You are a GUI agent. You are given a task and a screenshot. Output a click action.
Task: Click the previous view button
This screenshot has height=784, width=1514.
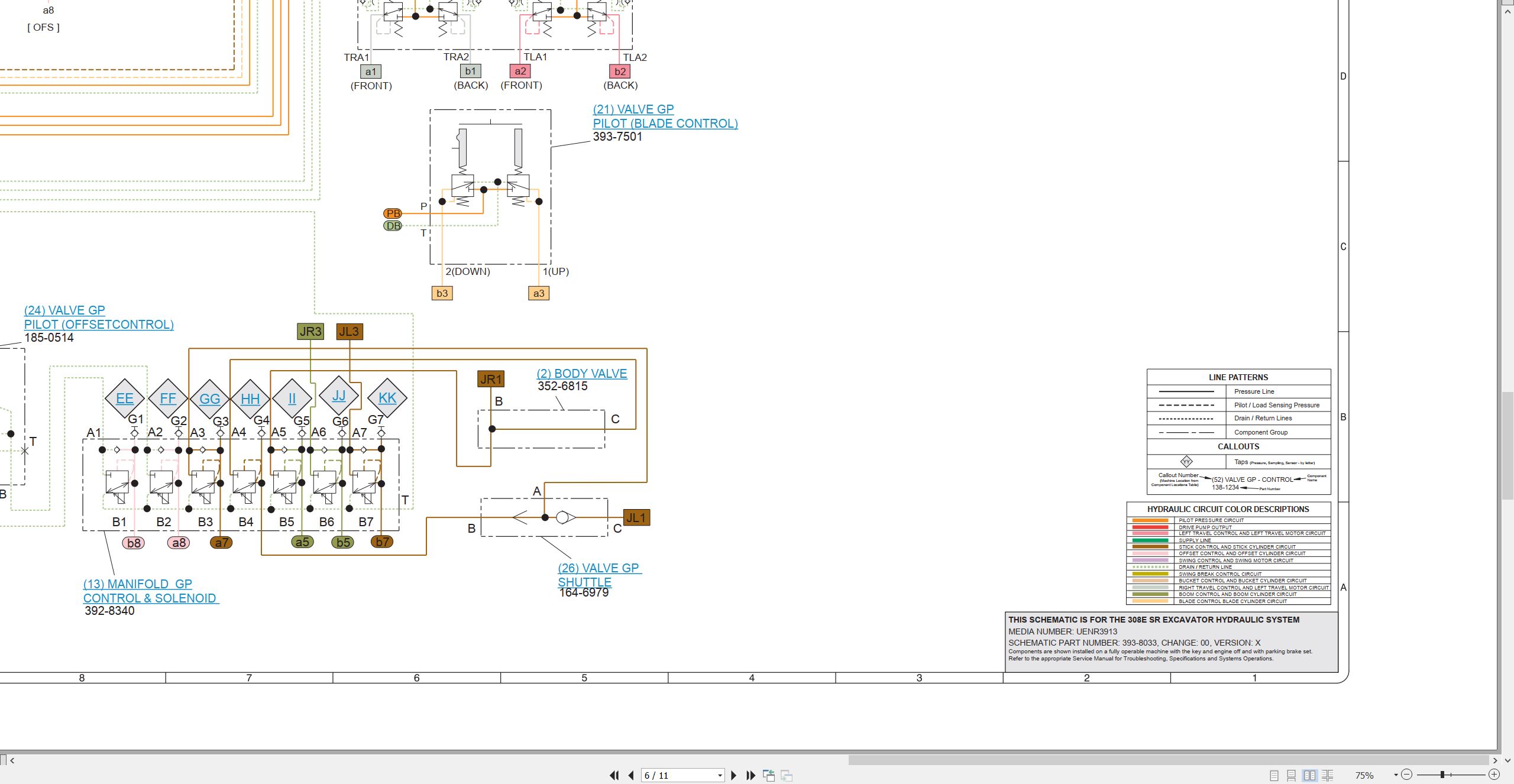coord(769,775)
